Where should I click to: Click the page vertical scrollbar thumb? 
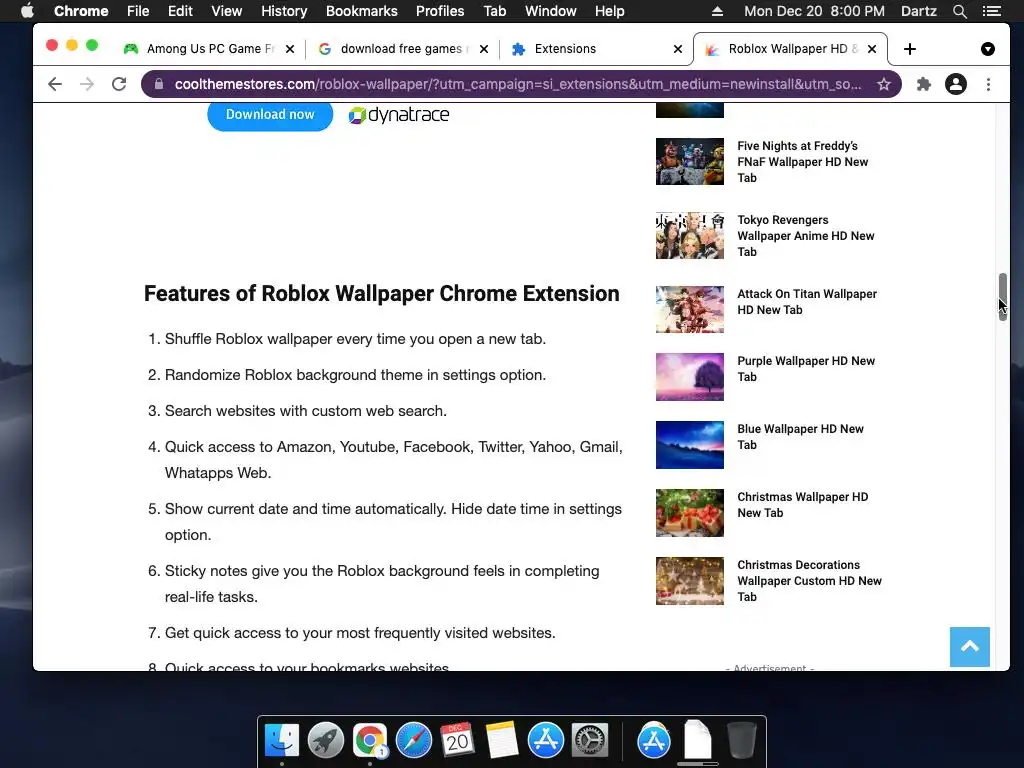[1002, 296]
